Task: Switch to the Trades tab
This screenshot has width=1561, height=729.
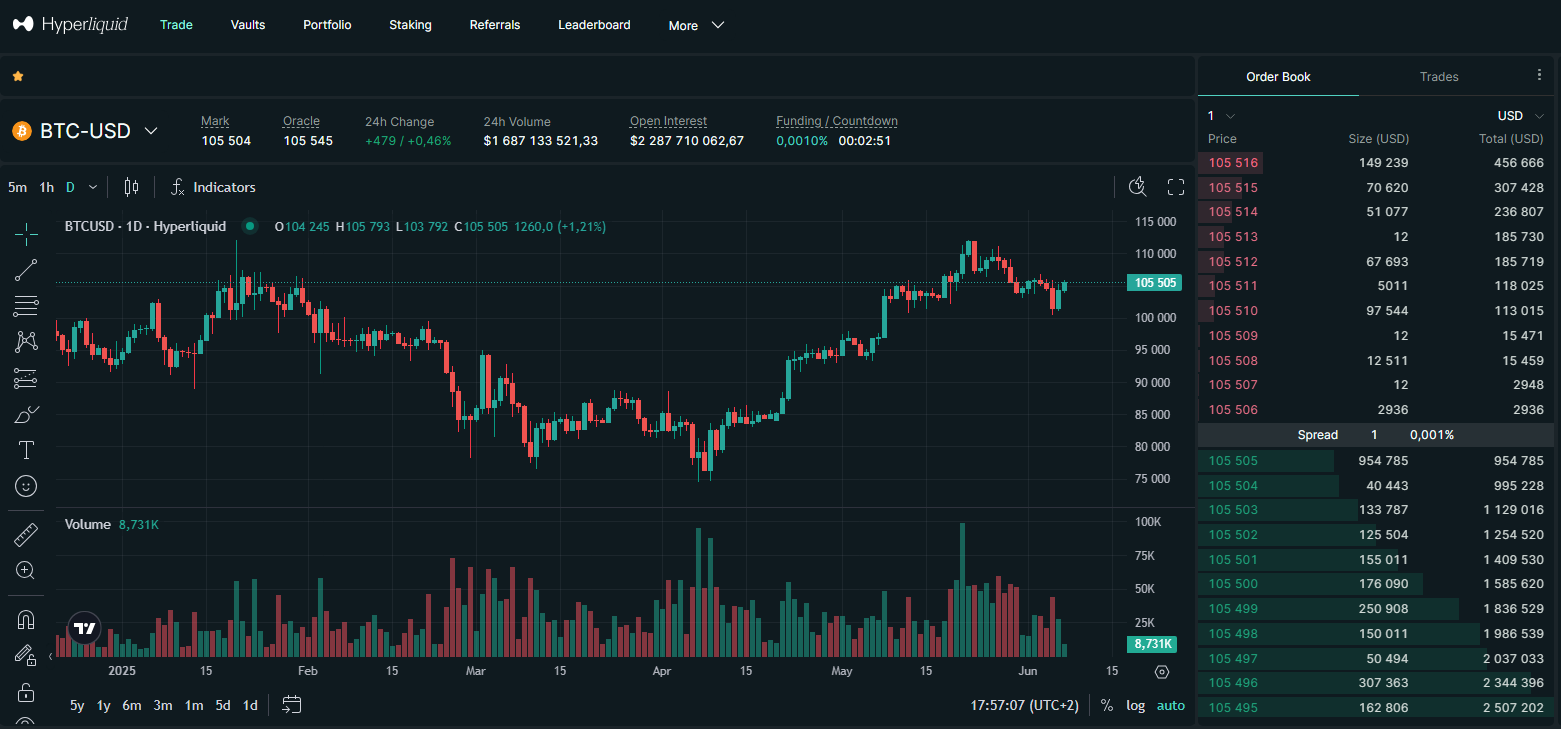Action: pyautogui.click(x=1439, y=76)
